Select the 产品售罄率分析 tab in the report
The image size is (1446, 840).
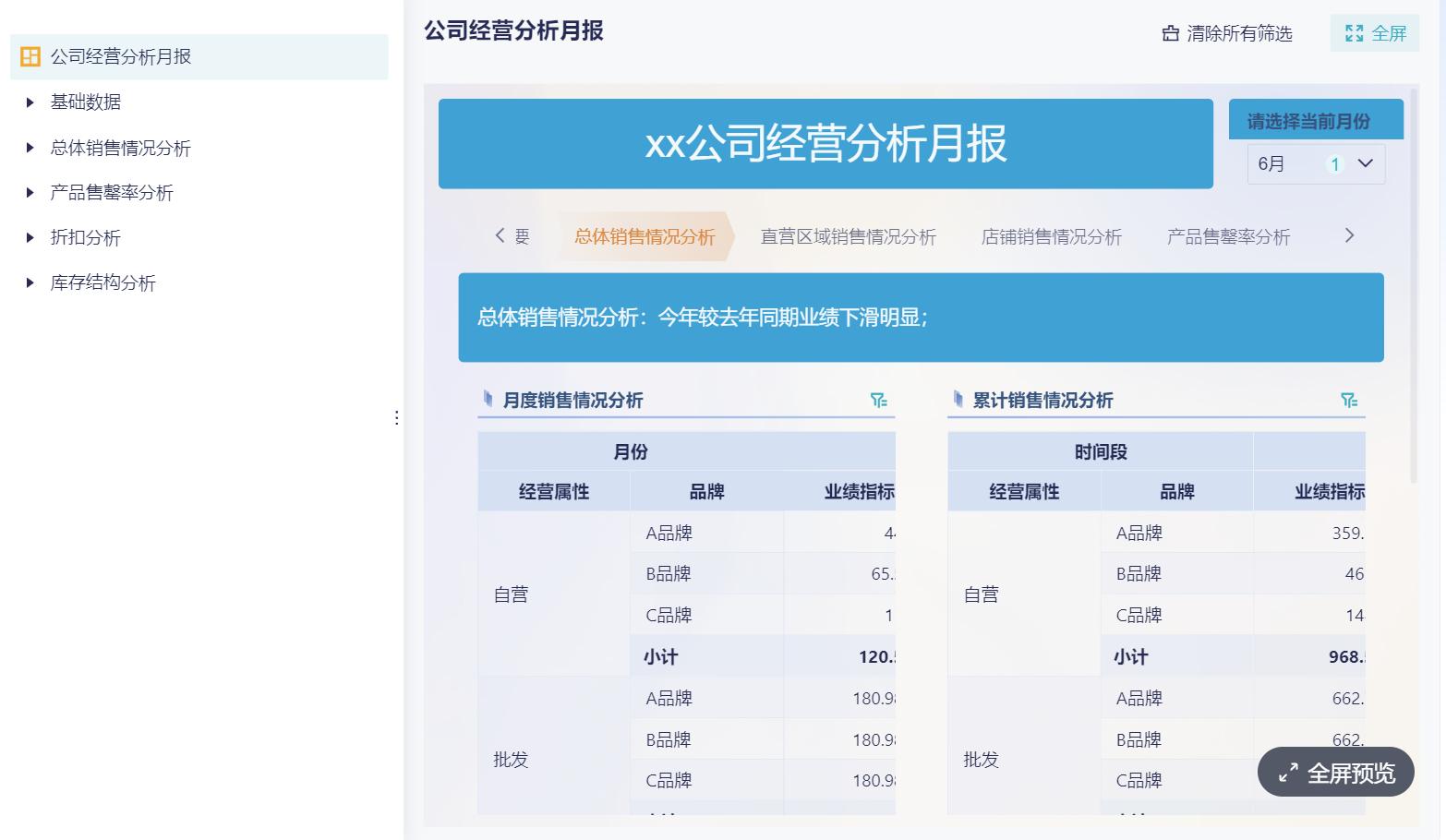click(1228, 237)
